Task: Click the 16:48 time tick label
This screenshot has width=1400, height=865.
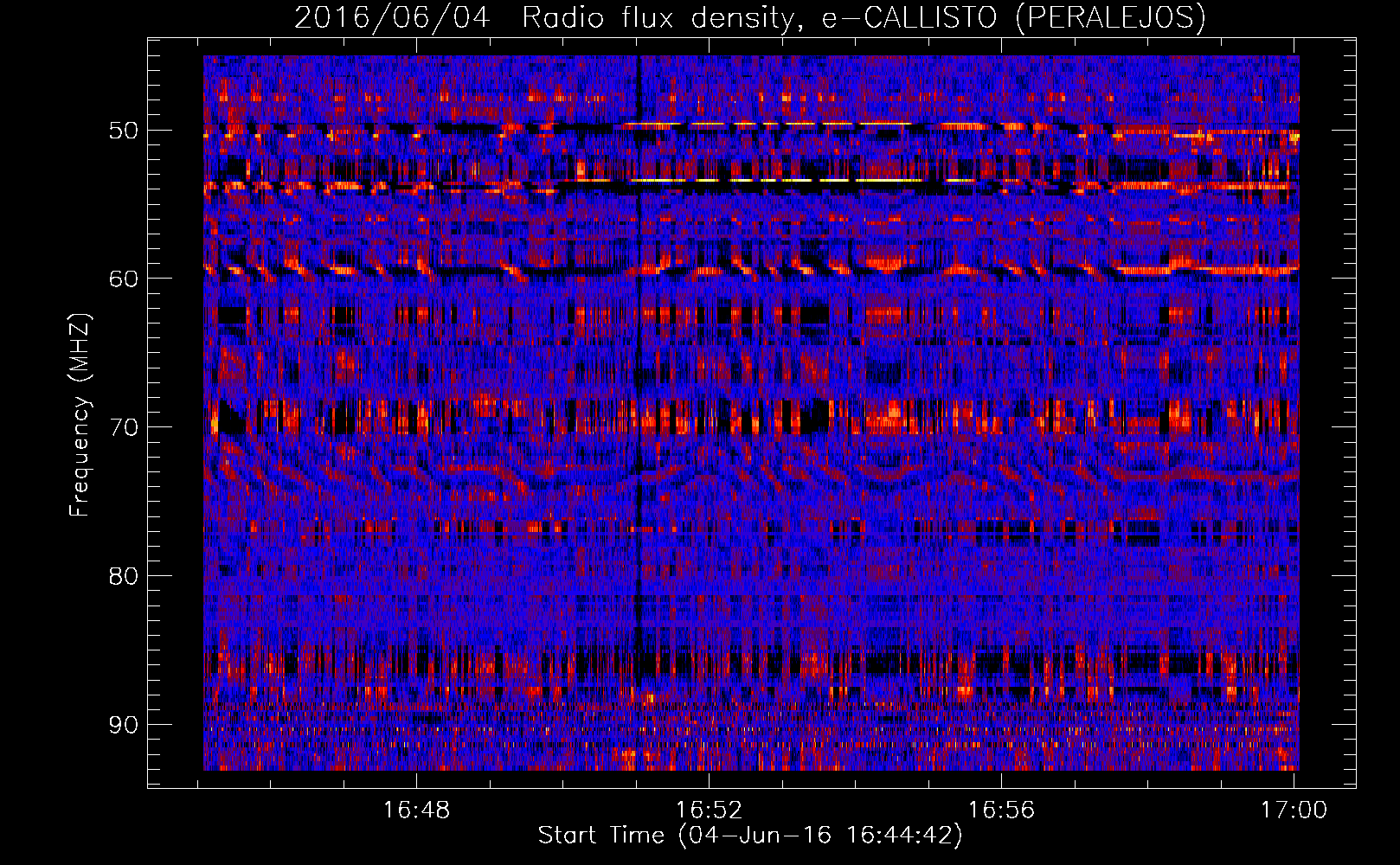Action: tap(417, 811)
